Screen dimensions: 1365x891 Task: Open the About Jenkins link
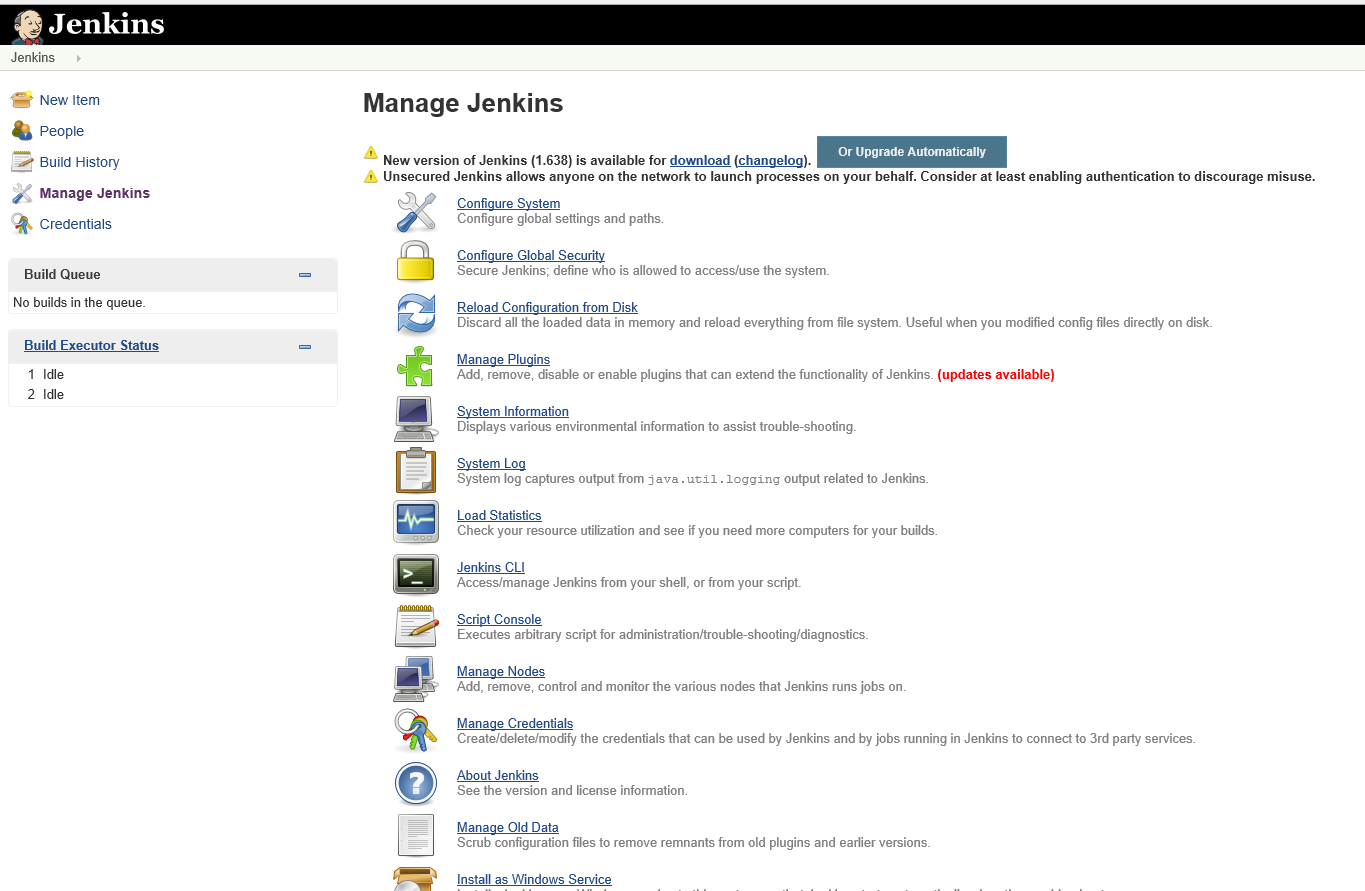(x=498, y=775)
